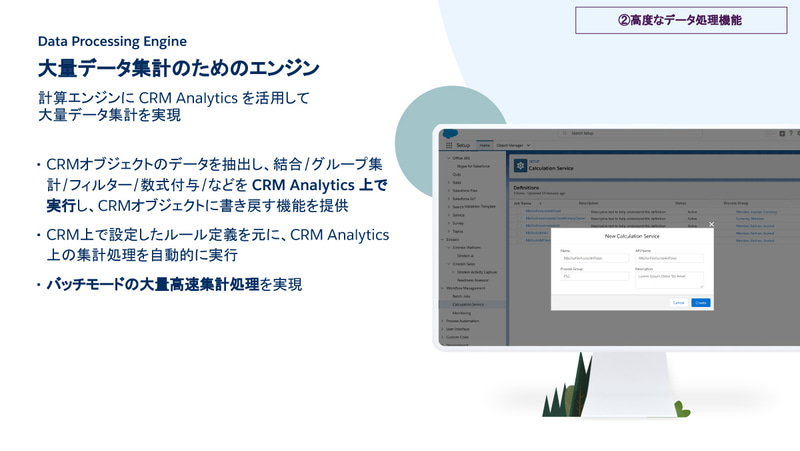The width and height of the screenshot is (800, 451).
Task: Expand the Sales tree node
Action: [x=449, y=182]
